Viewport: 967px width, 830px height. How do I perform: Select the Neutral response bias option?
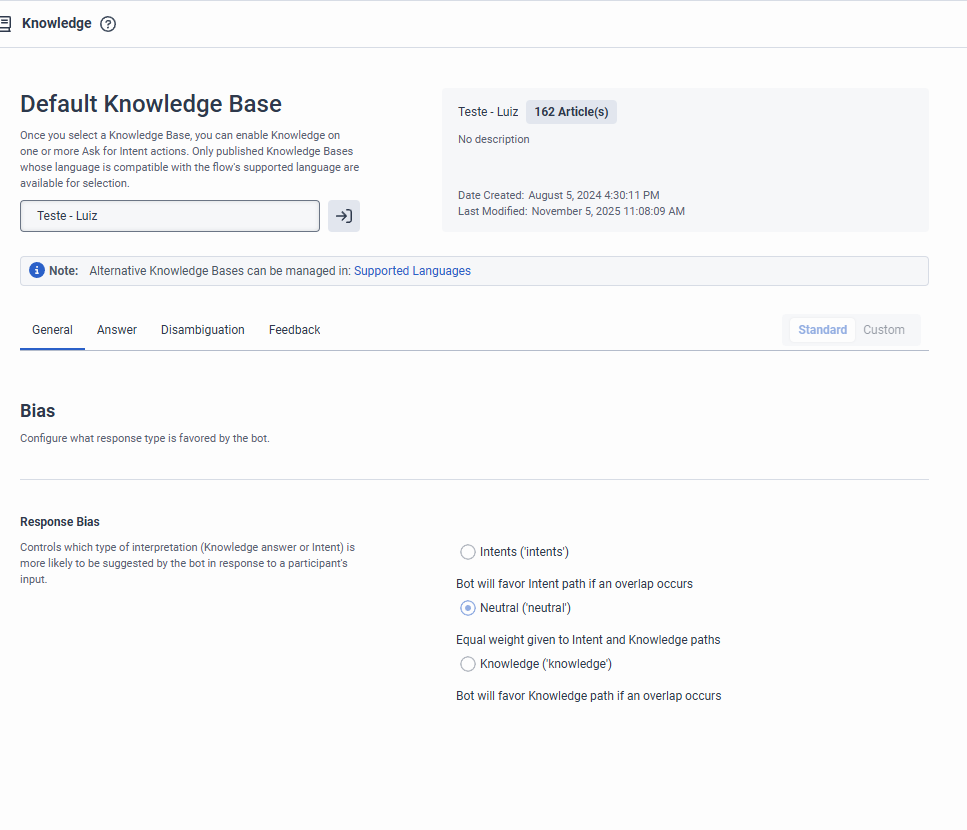[468, 608]
